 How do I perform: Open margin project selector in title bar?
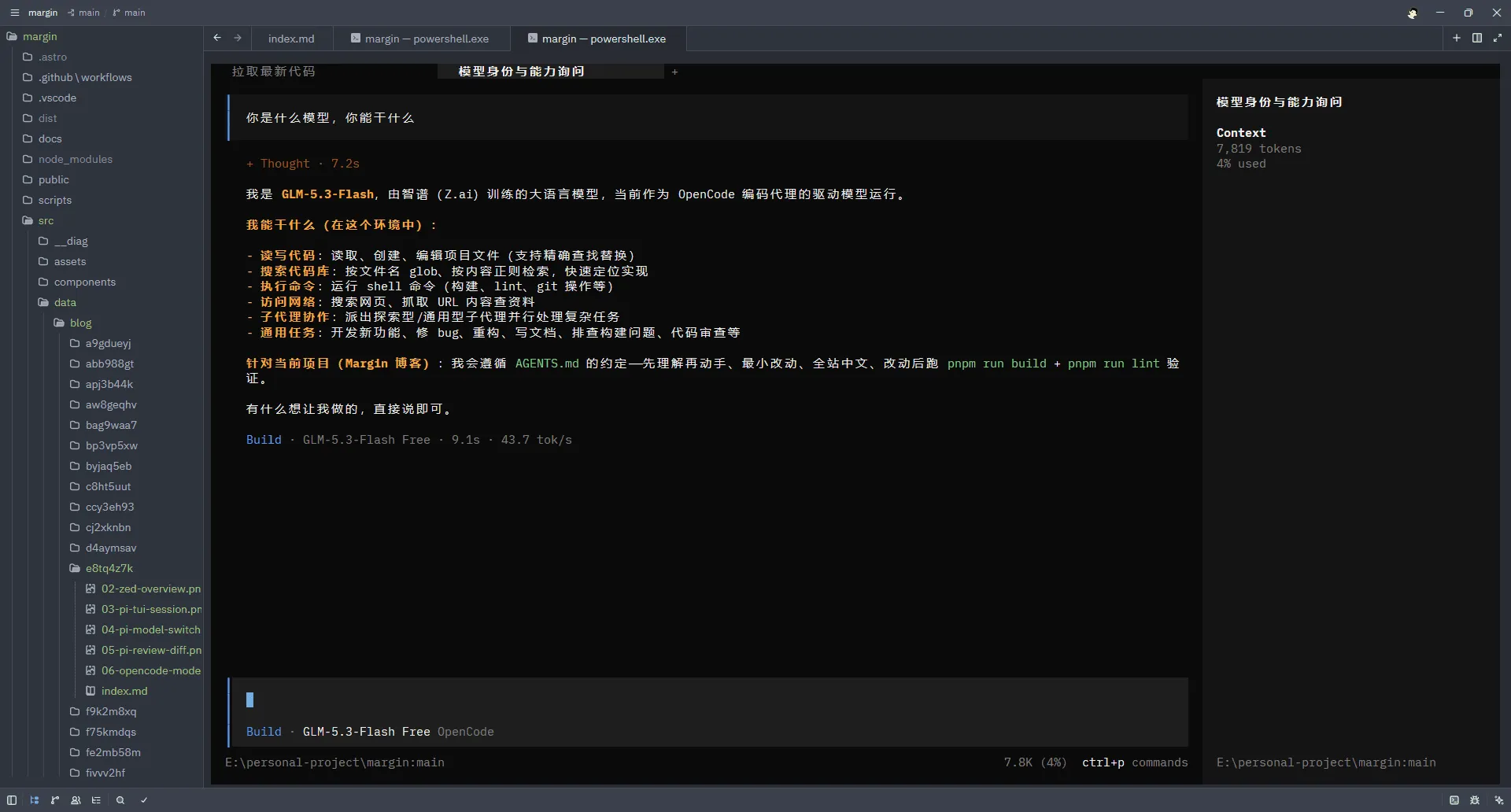pyautogui.click(x=42, y=13)
